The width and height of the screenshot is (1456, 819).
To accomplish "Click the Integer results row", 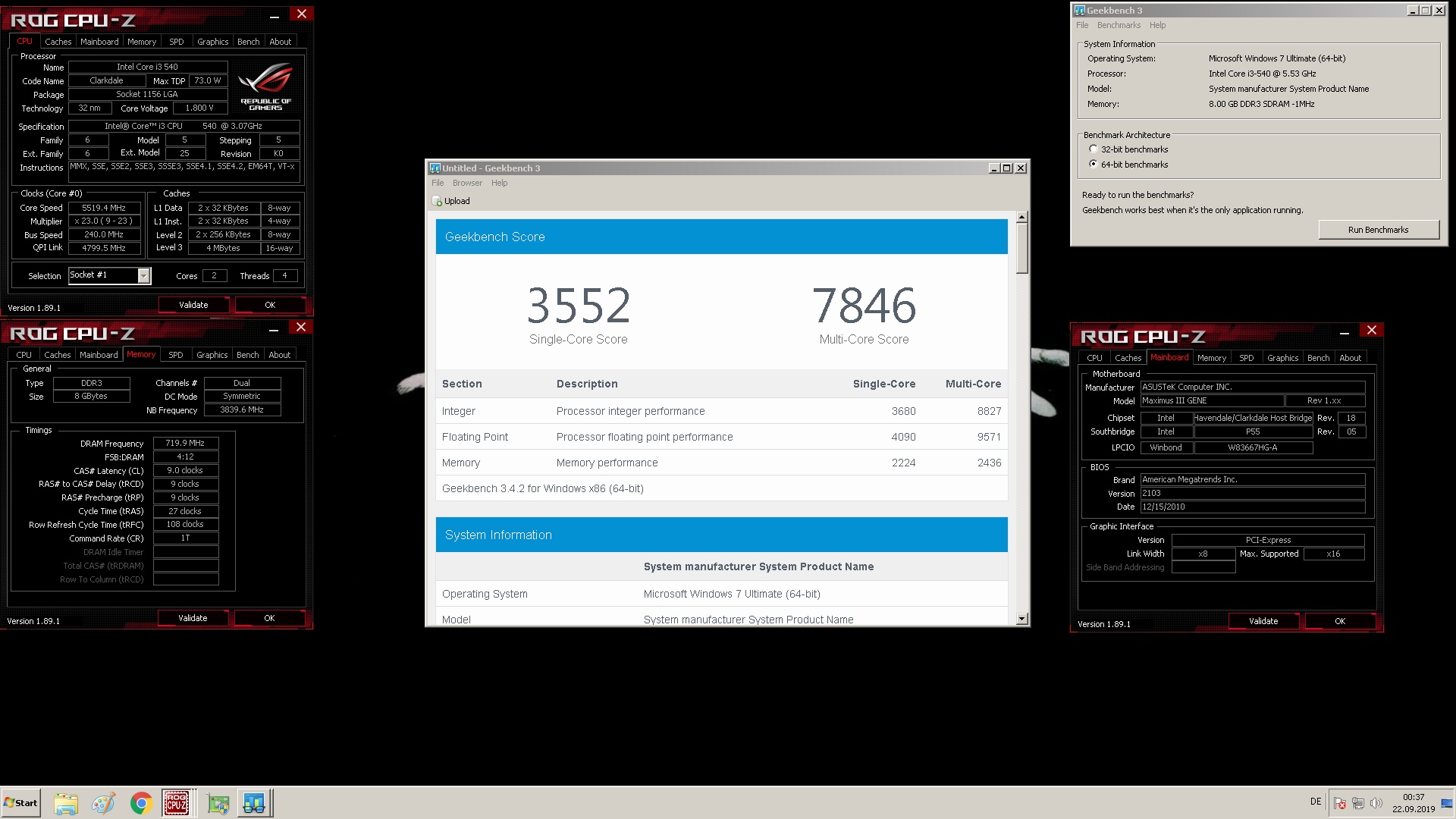I will click(x=721, y=411).
